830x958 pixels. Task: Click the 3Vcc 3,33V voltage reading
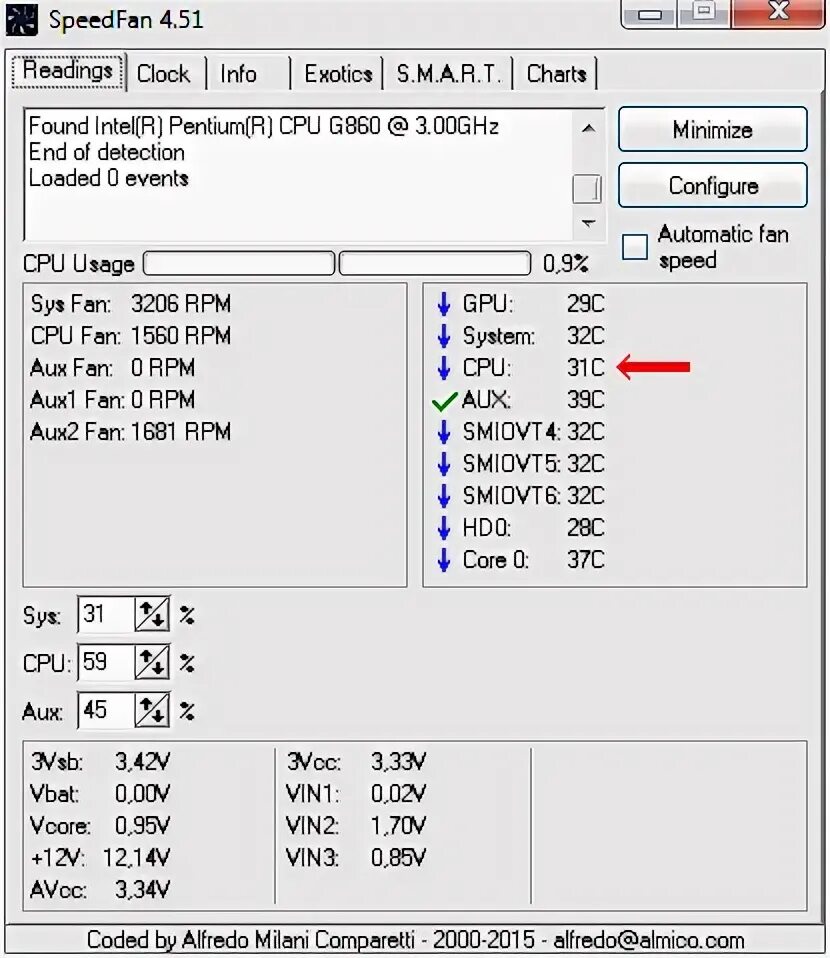(356, 762)
